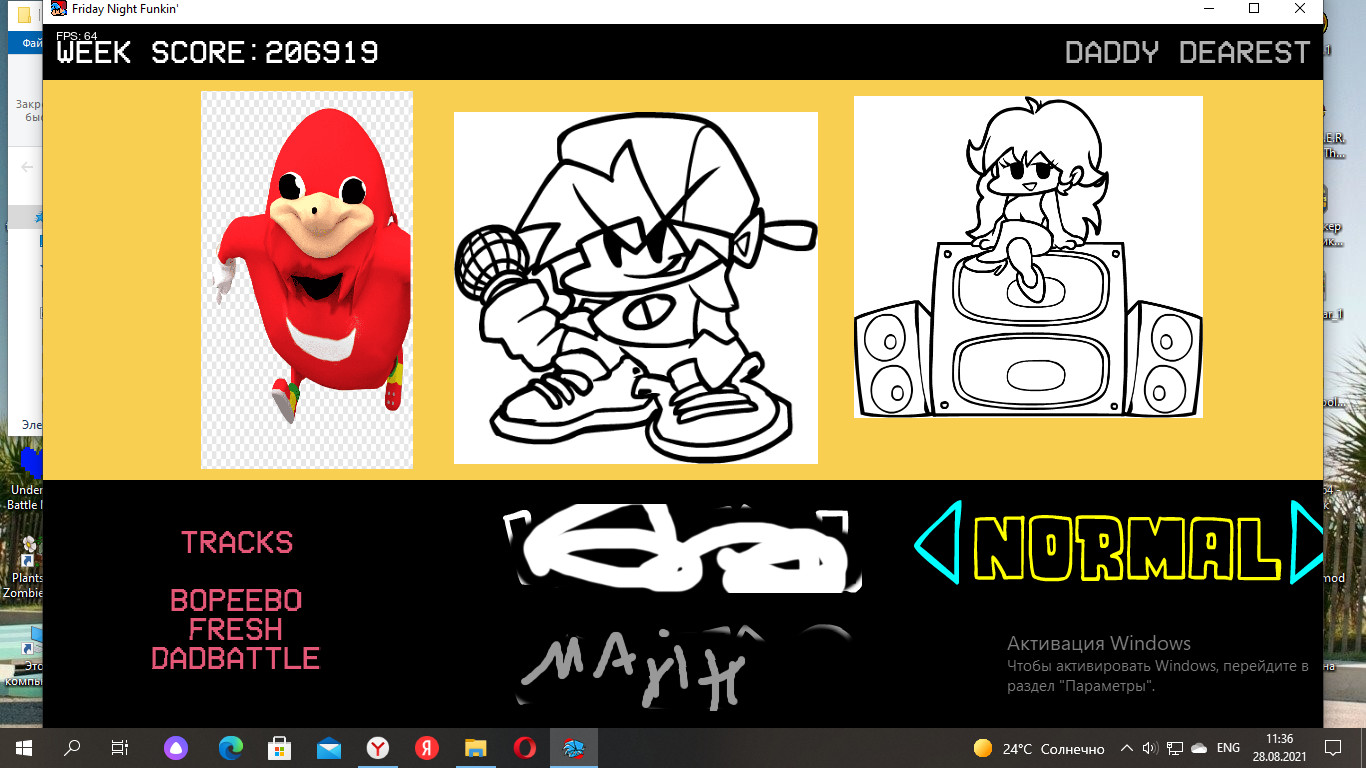Switch to File Explorer in the taskbar
This screenshot has width=1366, height=768.
pos(476,748)
